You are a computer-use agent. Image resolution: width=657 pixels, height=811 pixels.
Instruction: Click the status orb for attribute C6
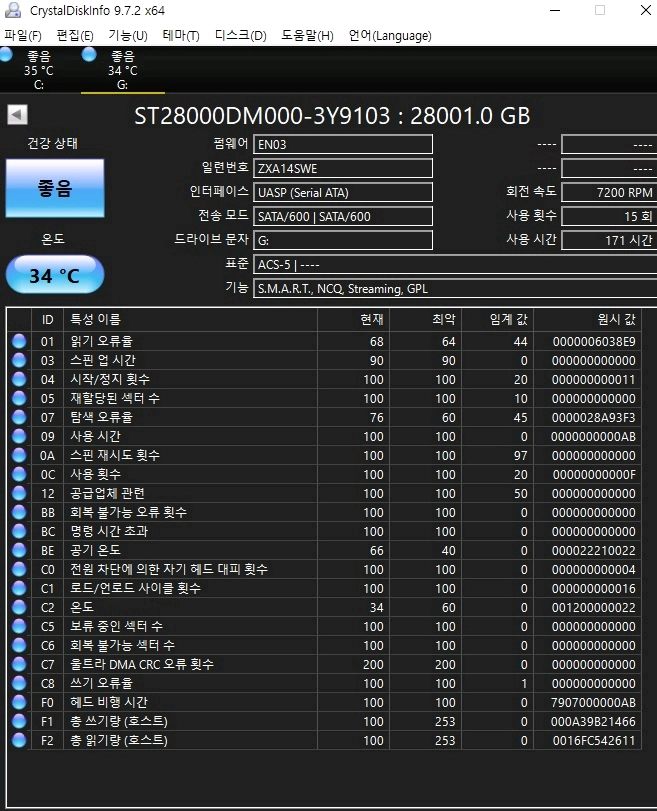pyautogui.click(x=19, y=645)
